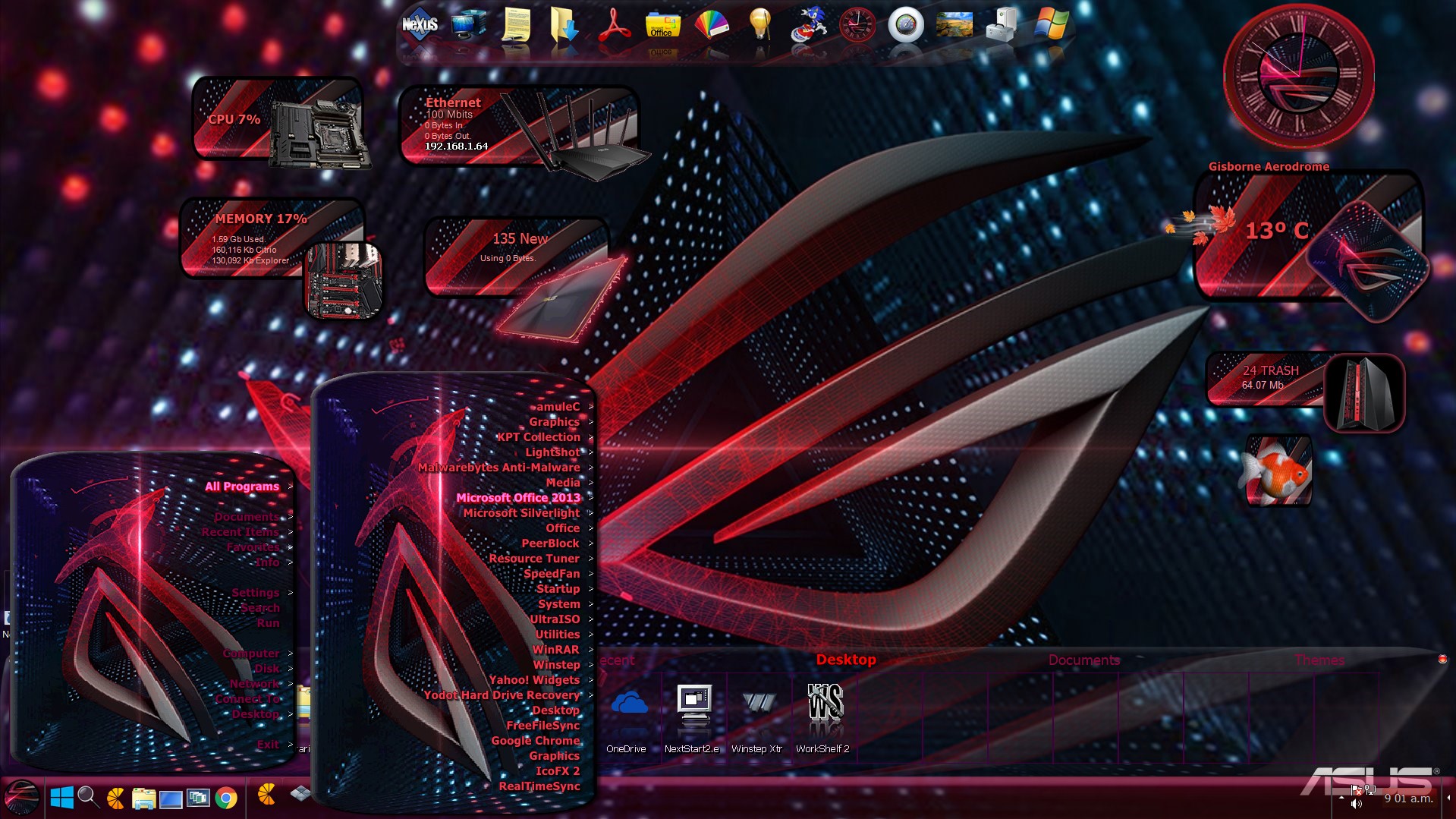Click the lightbulb icon in the dock

click(759, 26)
